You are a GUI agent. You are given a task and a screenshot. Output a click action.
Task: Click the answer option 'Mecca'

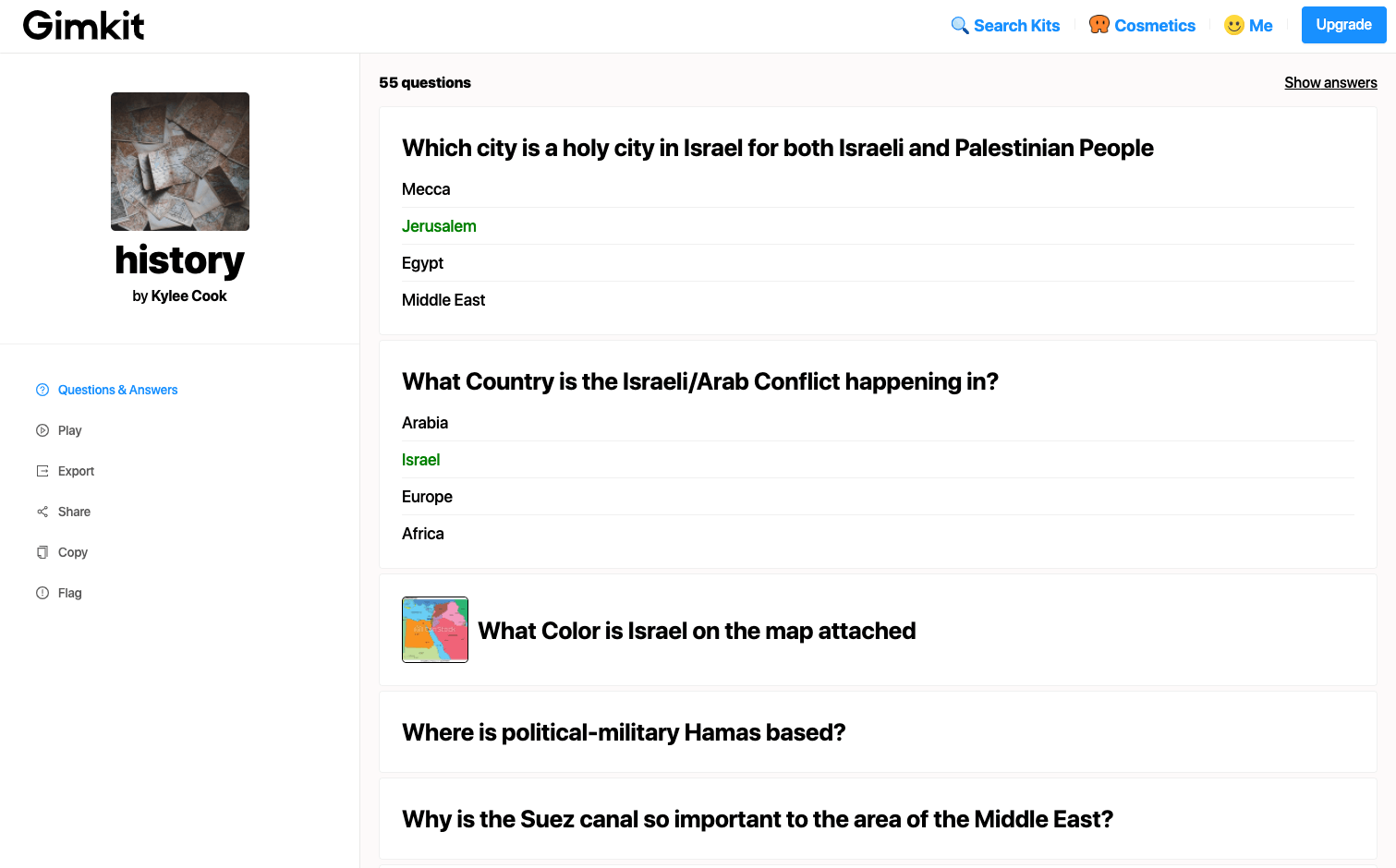(x=426, y=189)
